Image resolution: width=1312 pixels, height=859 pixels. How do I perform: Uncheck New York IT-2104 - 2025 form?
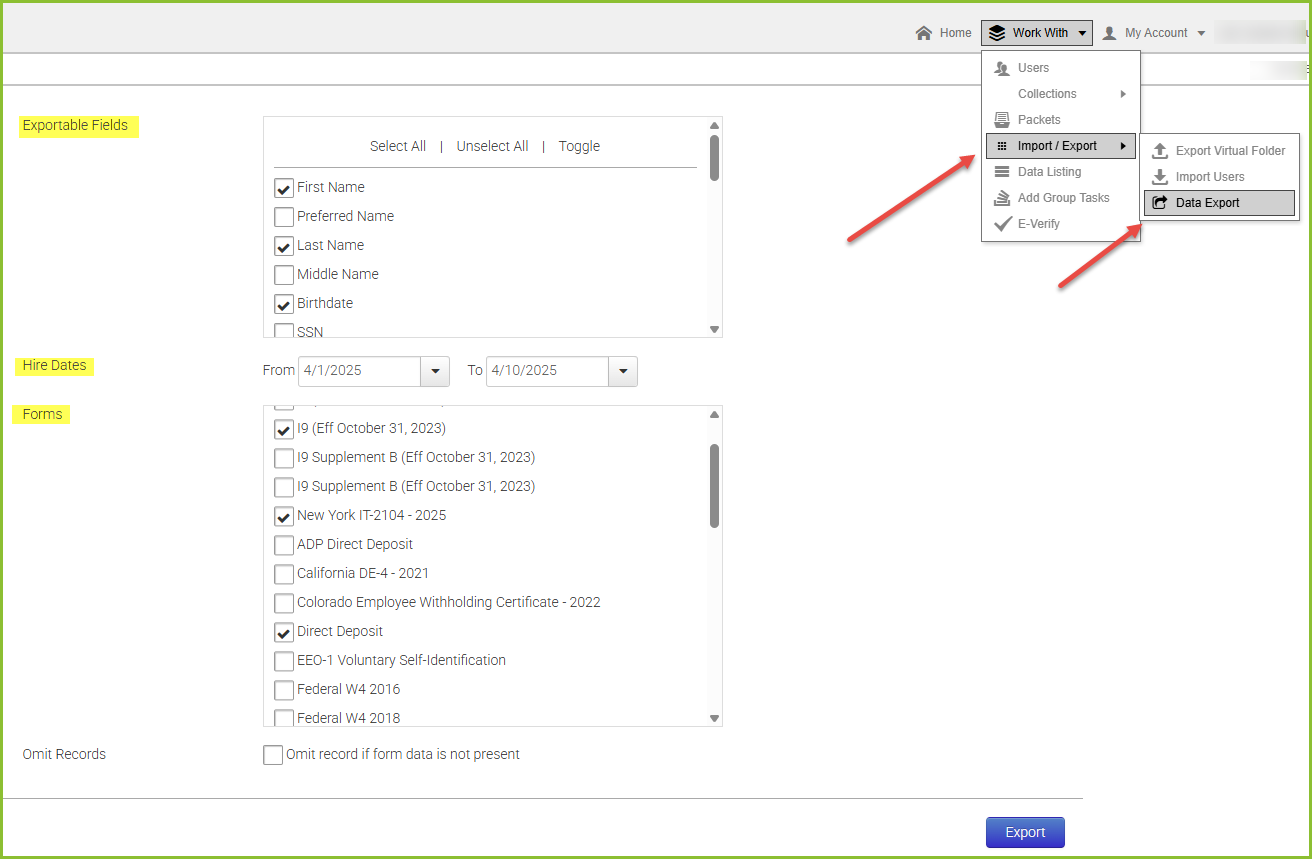point(284,516)
